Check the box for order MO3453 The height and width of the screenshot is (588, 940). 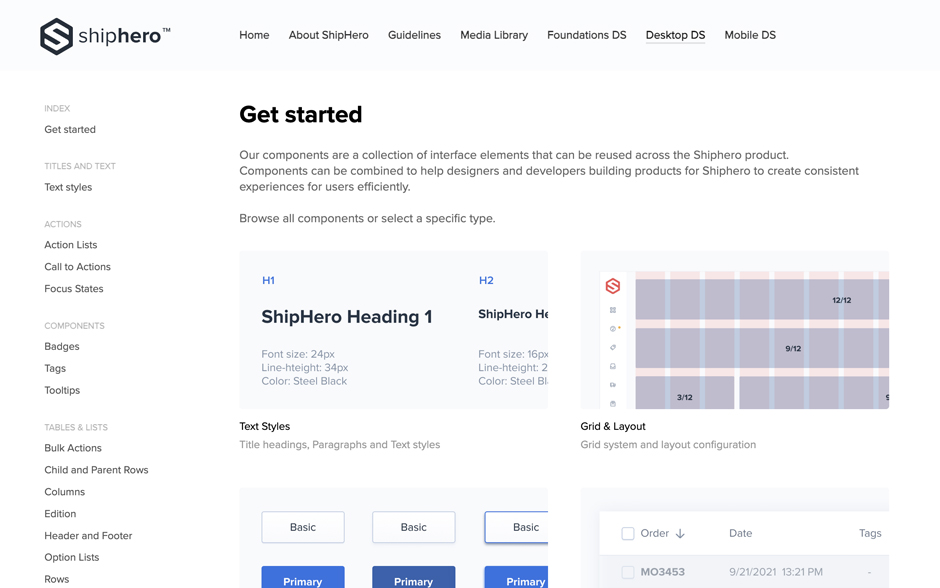[628, 572]
